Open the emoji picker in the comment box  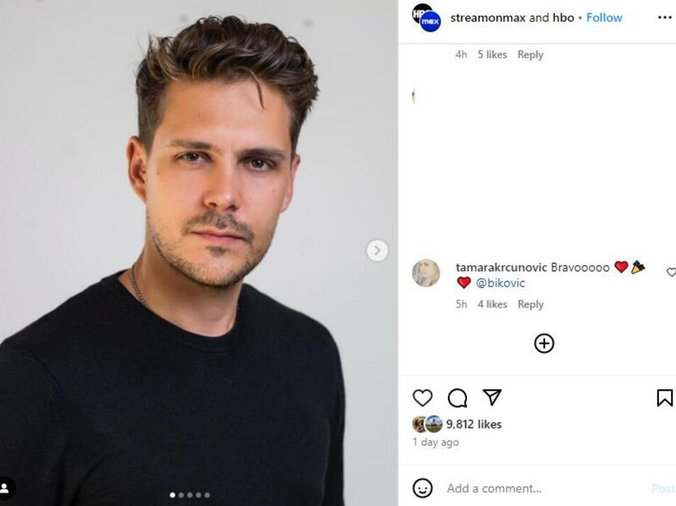click(x=423, y=488)
